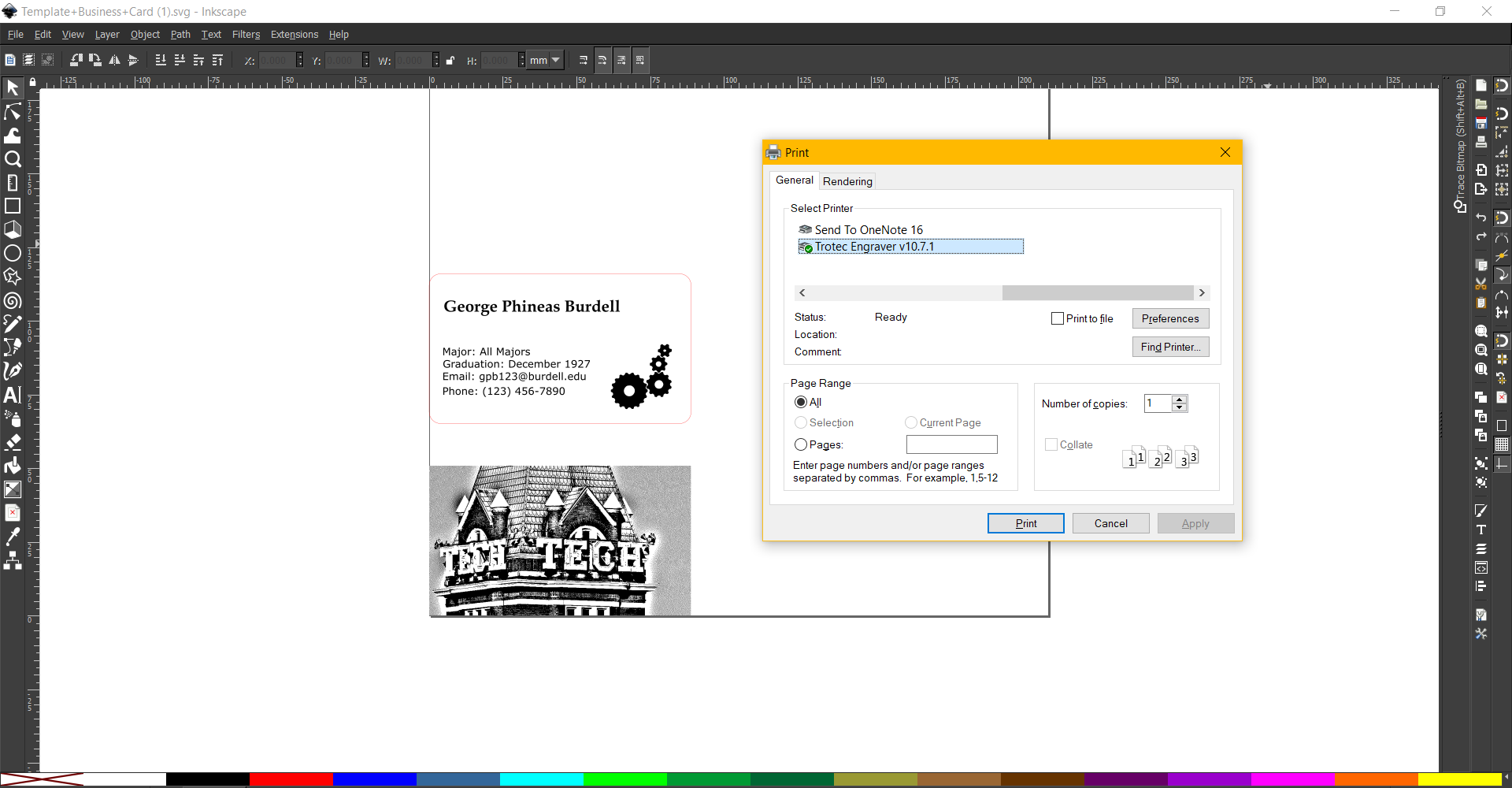Select the Node edit tool

click(13, 112)
